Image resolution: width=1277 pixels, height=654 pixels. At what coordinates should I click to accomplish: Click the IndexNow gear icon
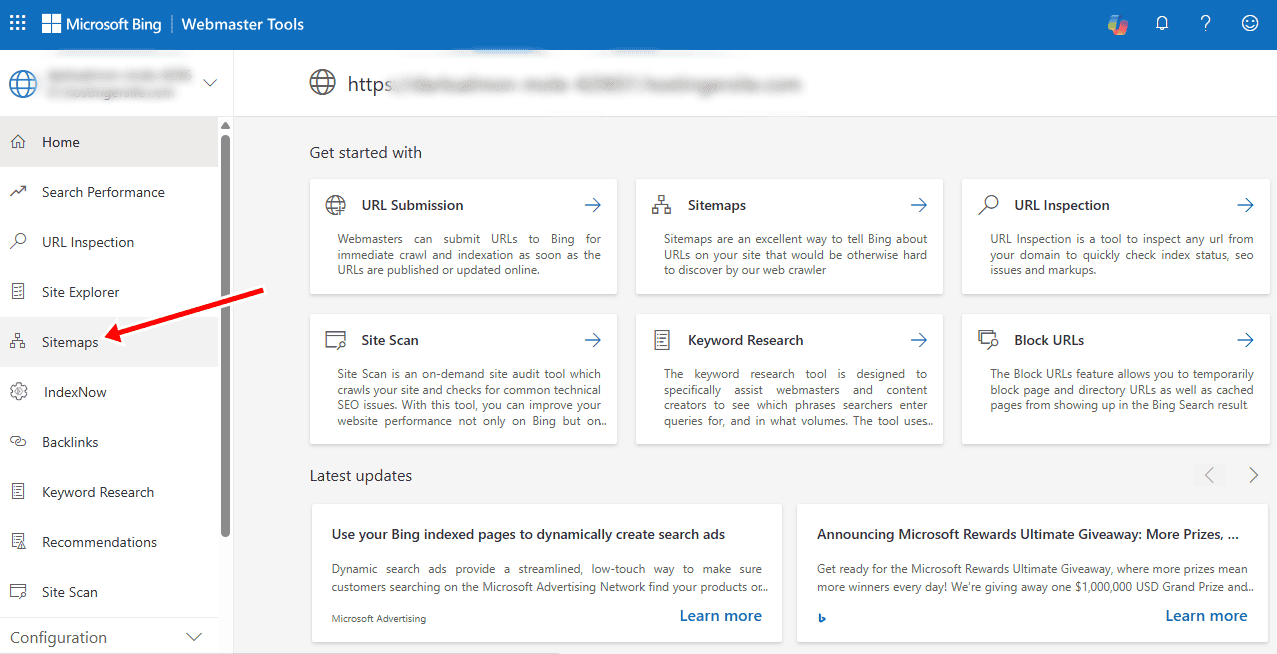[18, 392]
